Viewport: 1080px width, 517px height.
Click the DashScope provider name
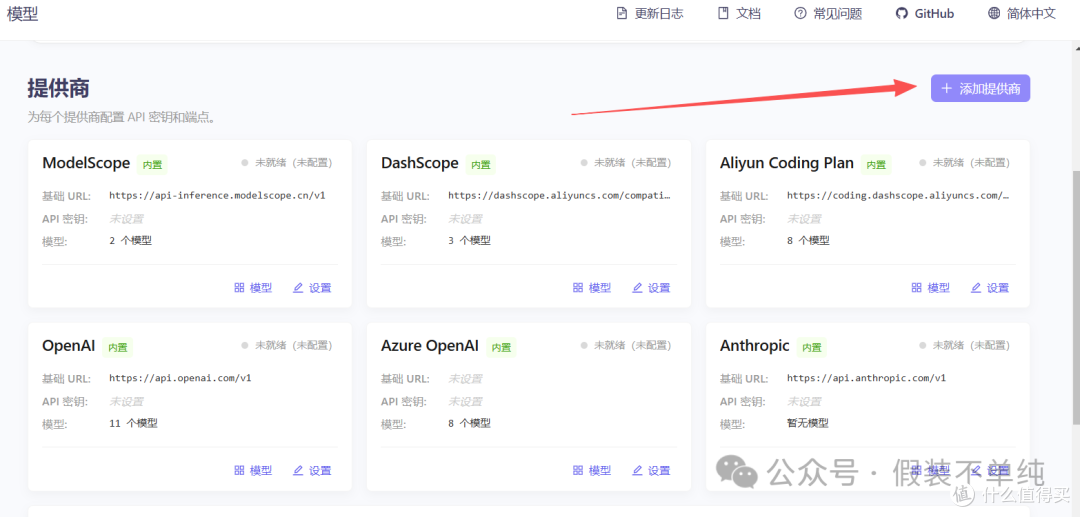[419, 163]
